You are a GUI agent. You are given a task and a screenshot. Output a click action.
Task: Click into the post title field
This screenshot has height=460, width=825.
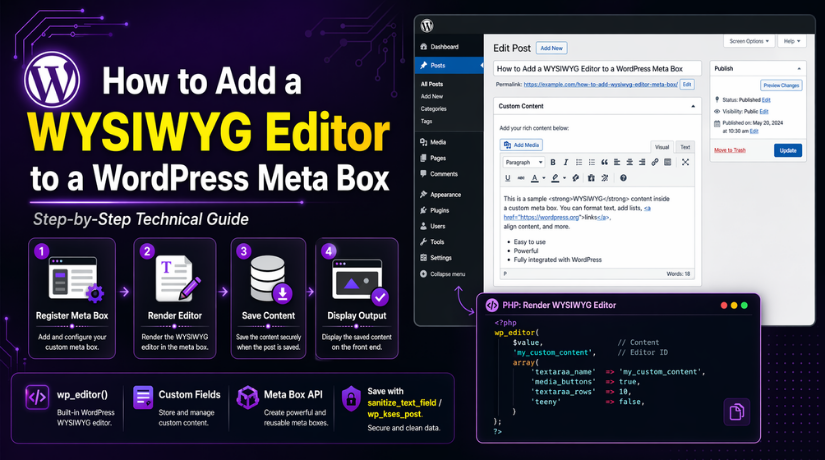[597, 68]
